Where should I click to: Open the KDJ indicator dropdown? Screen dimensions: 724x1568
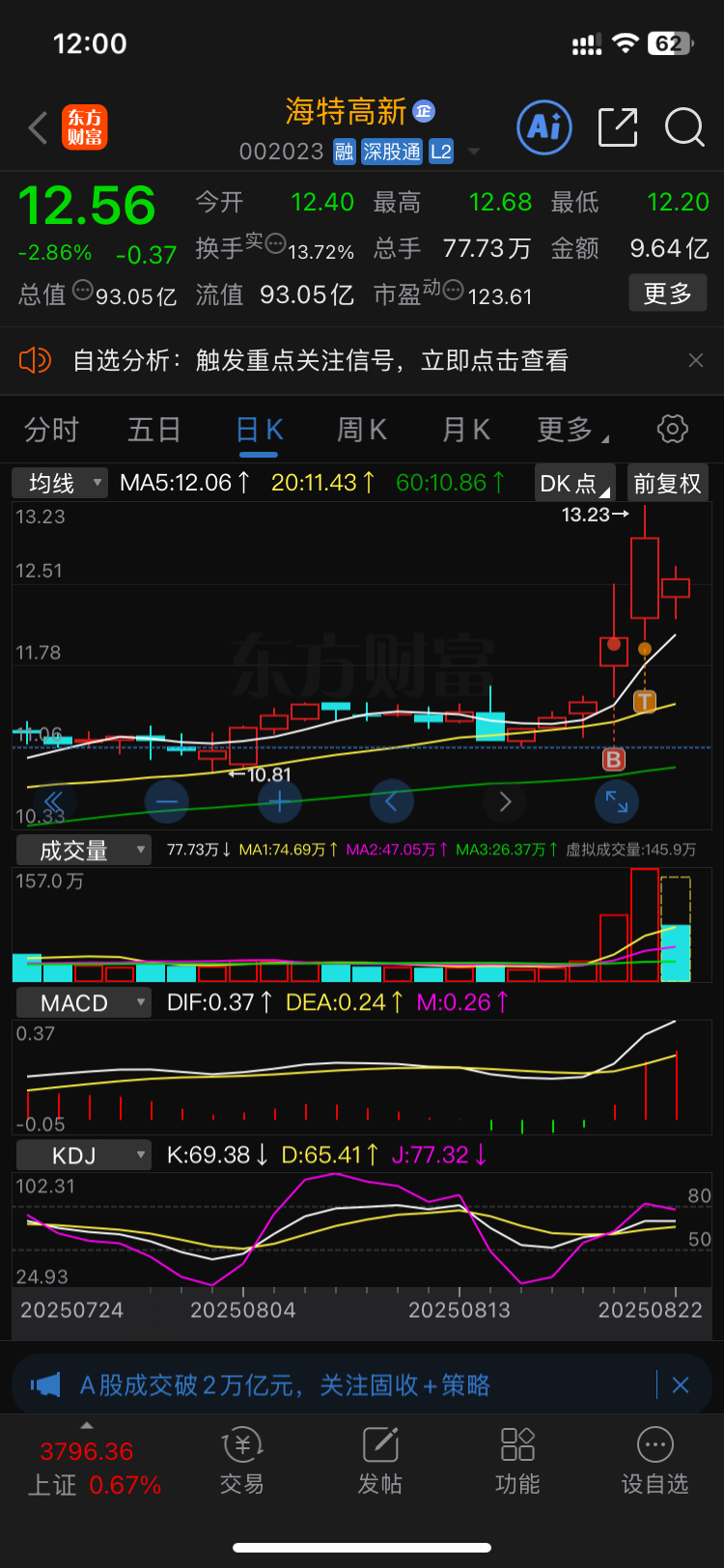click(84, 1155)
